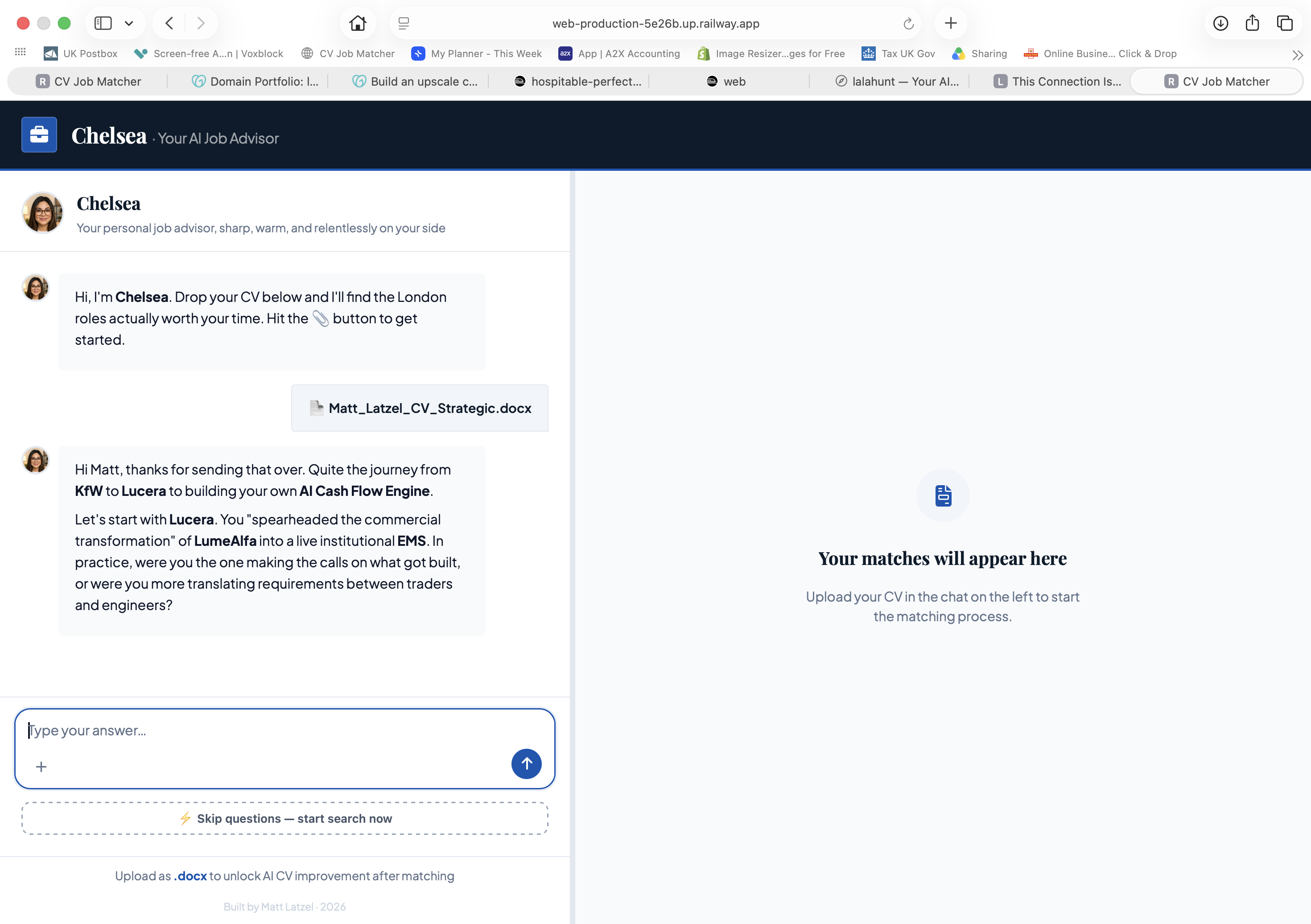Switch to Domain Portfolio tab

click(255, 82)
